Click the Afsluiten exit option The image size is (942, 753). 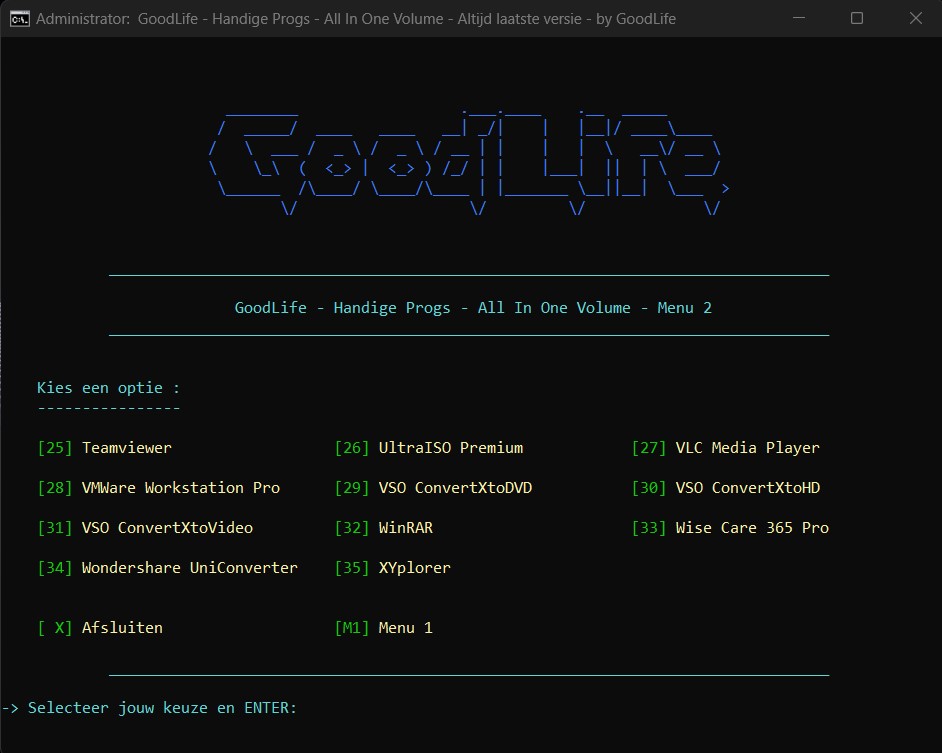point(122,628)
